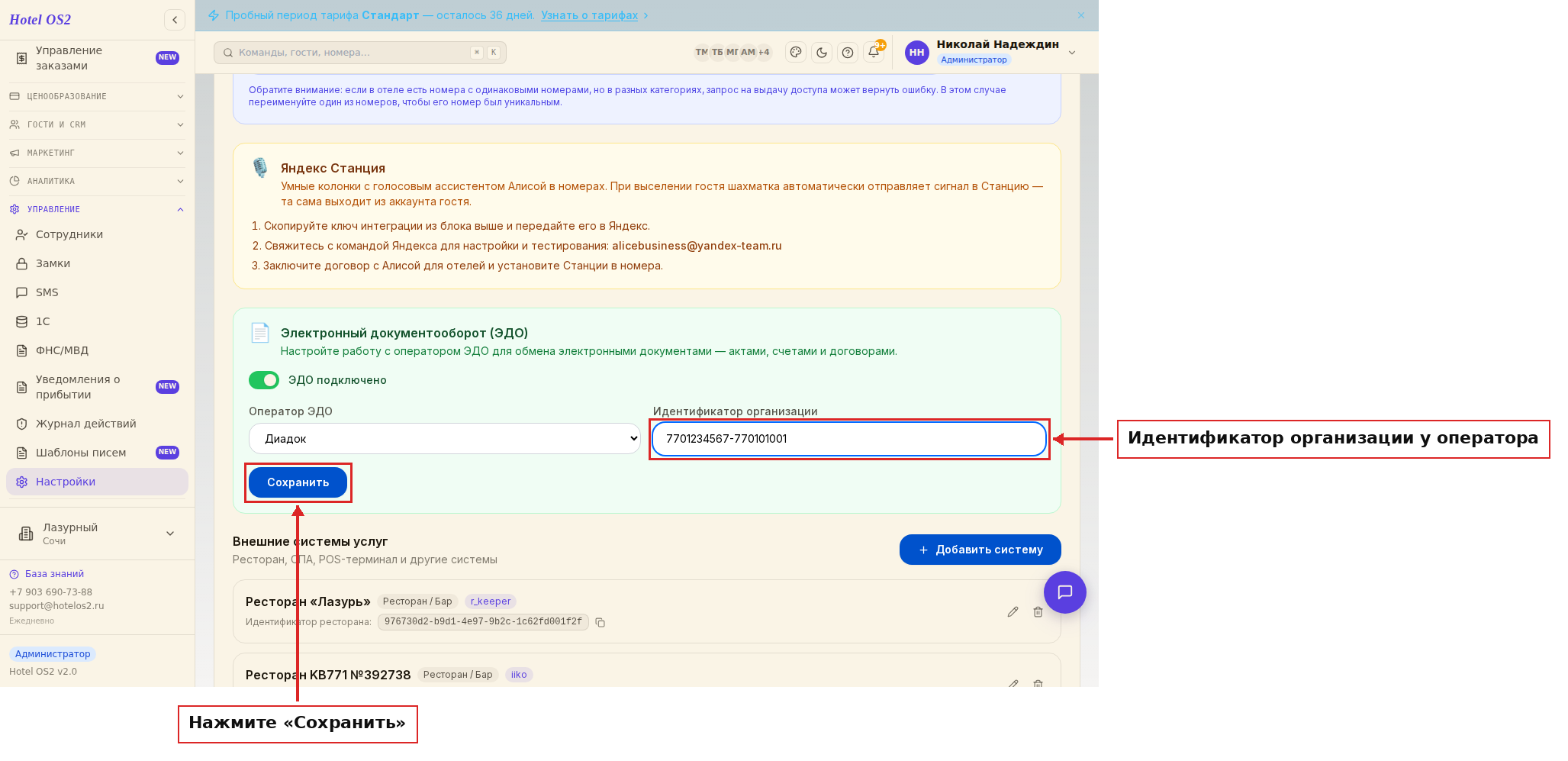Edit the Ресторан «Лазурь» system
The width and height of the screenshot is (1568, 761).
(1013, 611)
